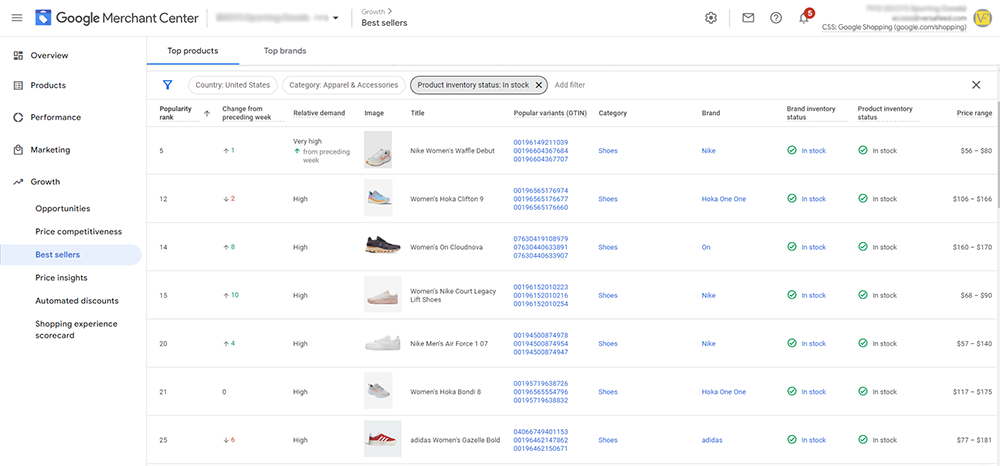The image size is (1000, 466).
Task: Click the Price range column header
Action: click(x=974, y=113)
